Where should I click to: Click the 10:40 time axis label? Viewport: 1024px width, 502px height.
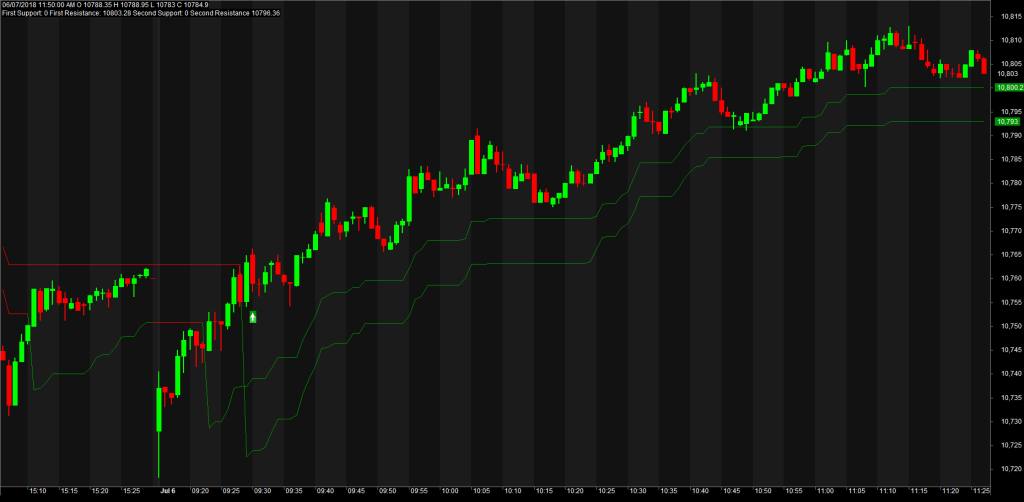click(x=701, y=490)
